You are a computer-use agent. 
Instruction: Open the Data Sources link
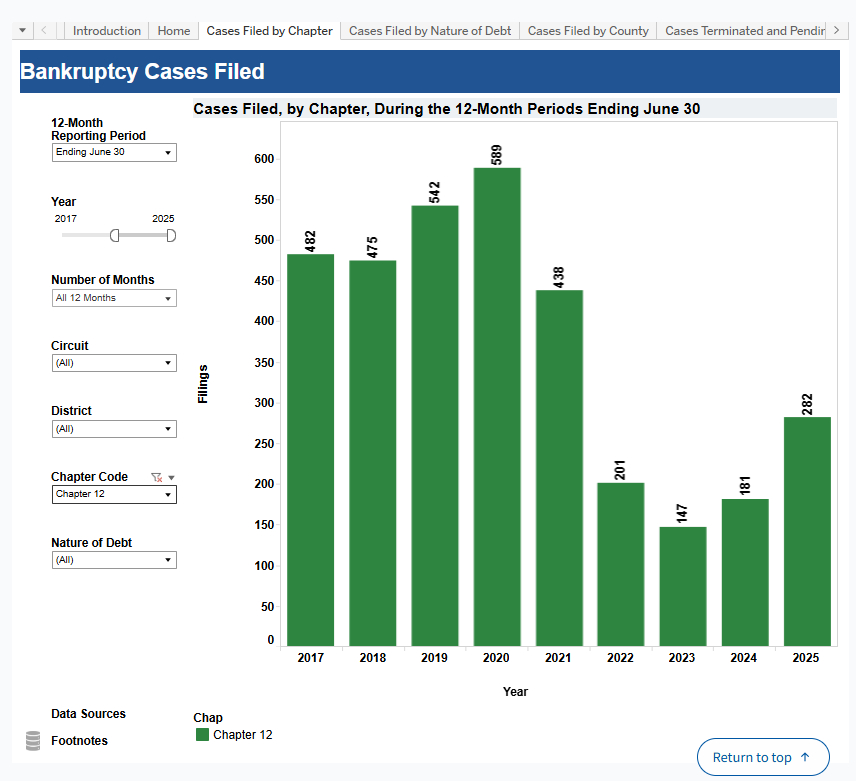[89, 714]
